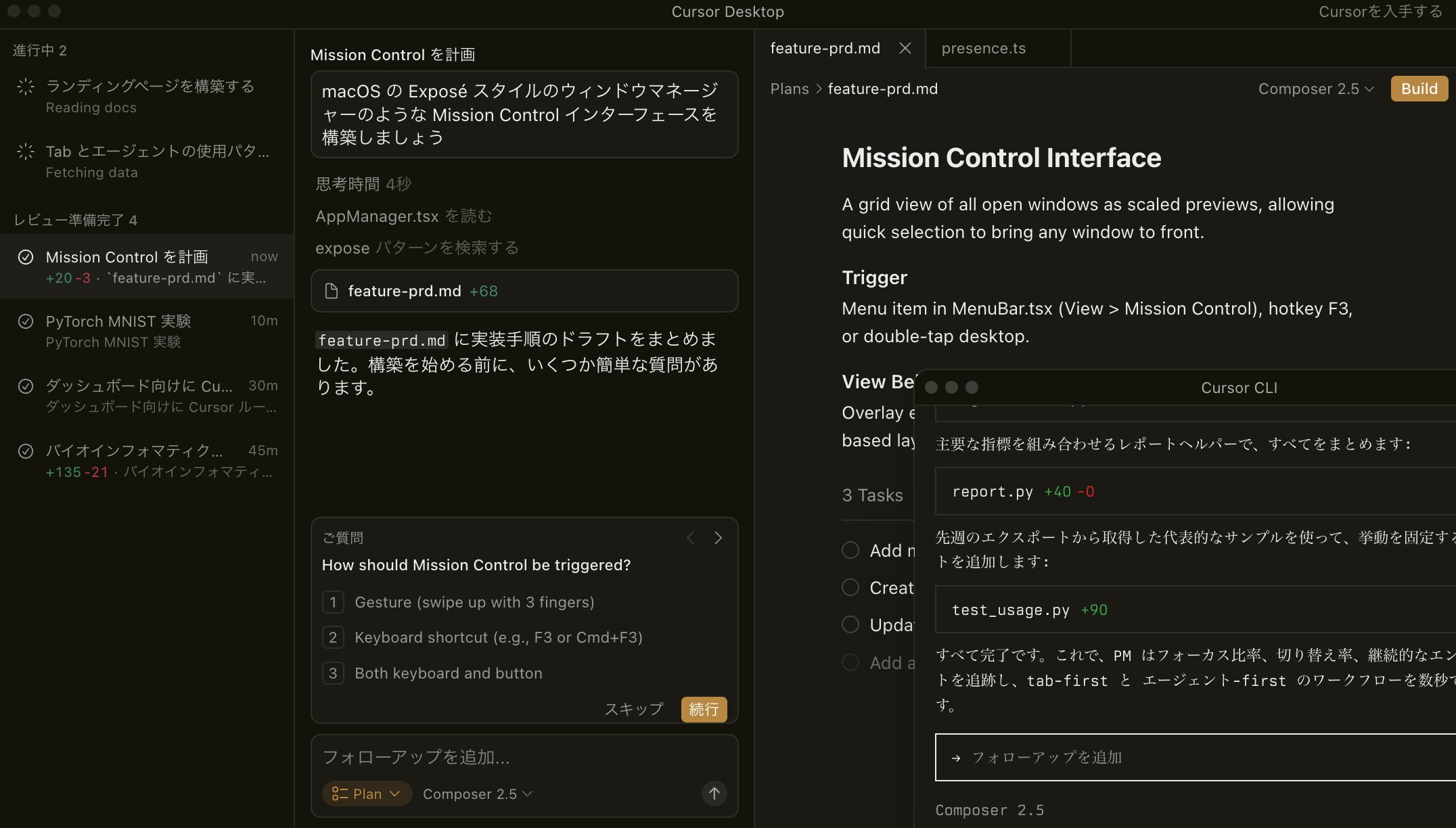Viewport: 1456px width, 828px height.
Task: Open feature-prd.md +68 file chip
Action: coord(524,291)
